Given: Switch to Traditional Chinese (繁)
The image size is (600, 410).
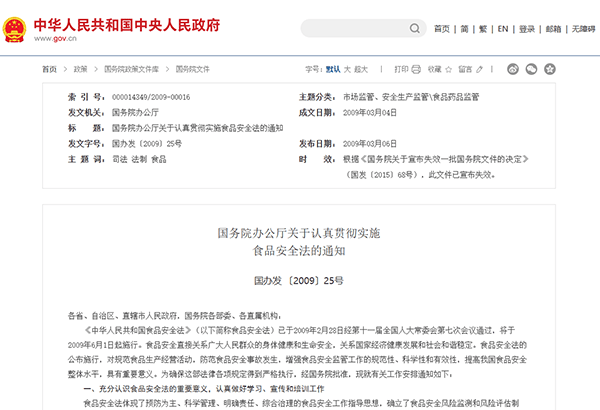Looking at the screenshot, I should (x=484, y=29).
